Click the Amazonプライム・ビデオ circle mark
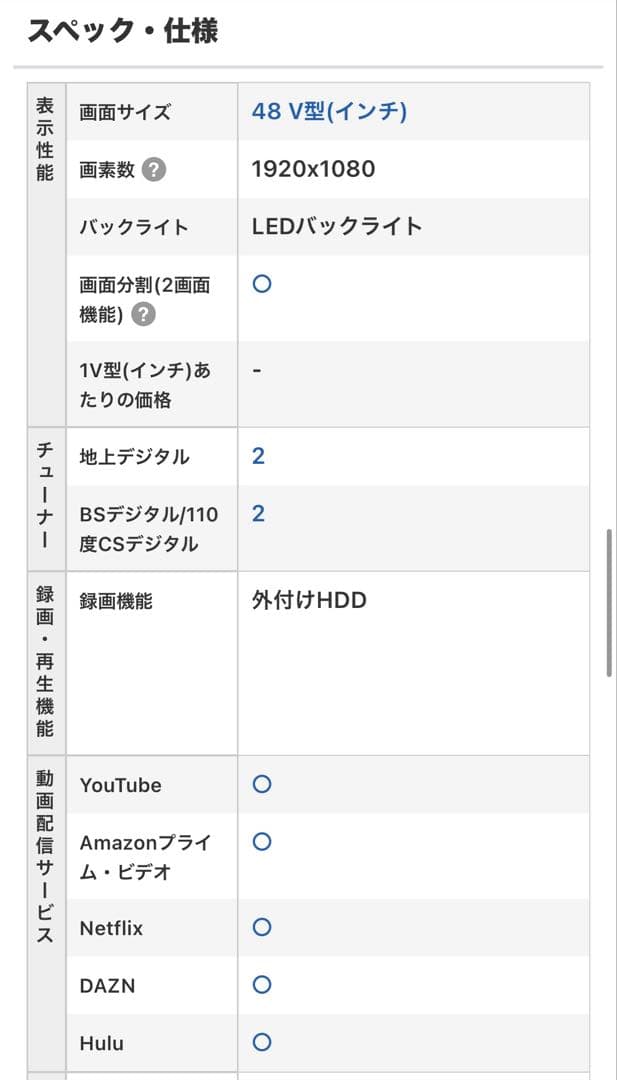Viewport: 617px width, 1080px height. pos(261,843)
